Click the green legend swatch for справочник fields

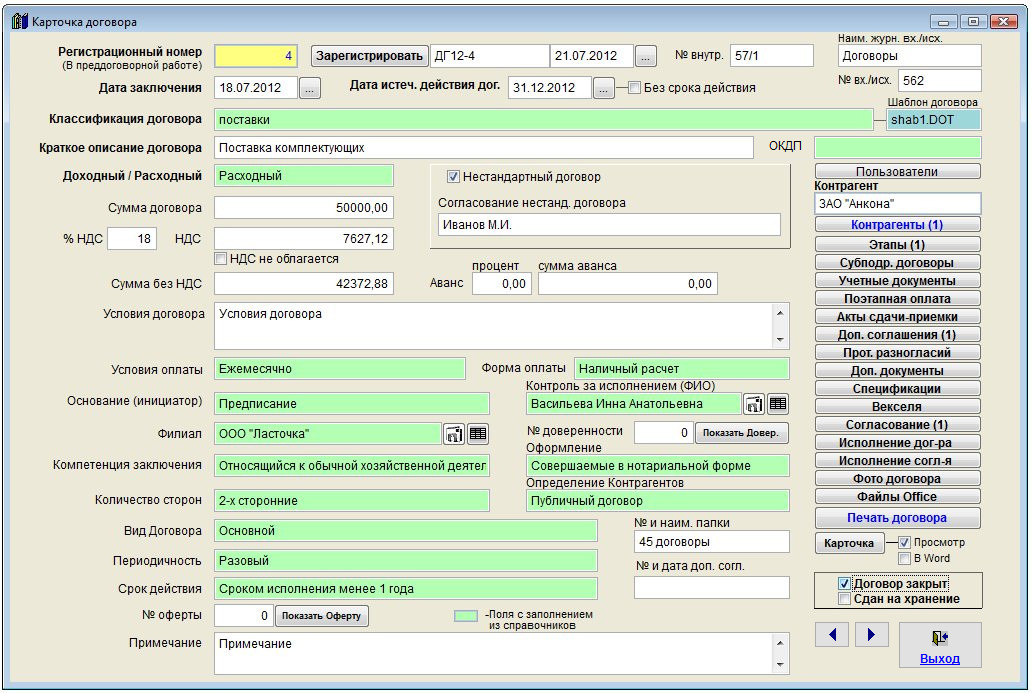click(466, 617)
